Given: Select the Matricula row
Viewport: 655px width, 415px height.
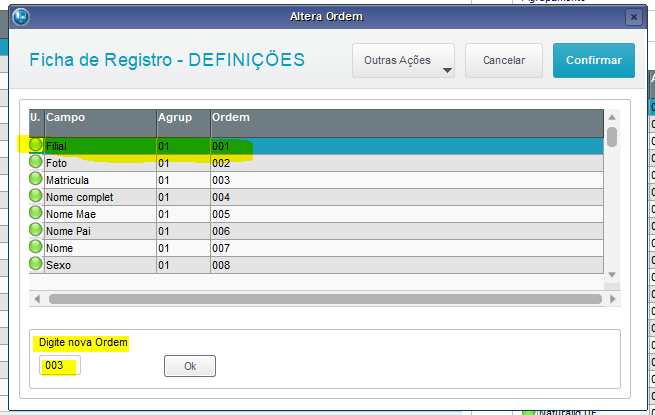Looking at the screenshot, I should [316, 180].
